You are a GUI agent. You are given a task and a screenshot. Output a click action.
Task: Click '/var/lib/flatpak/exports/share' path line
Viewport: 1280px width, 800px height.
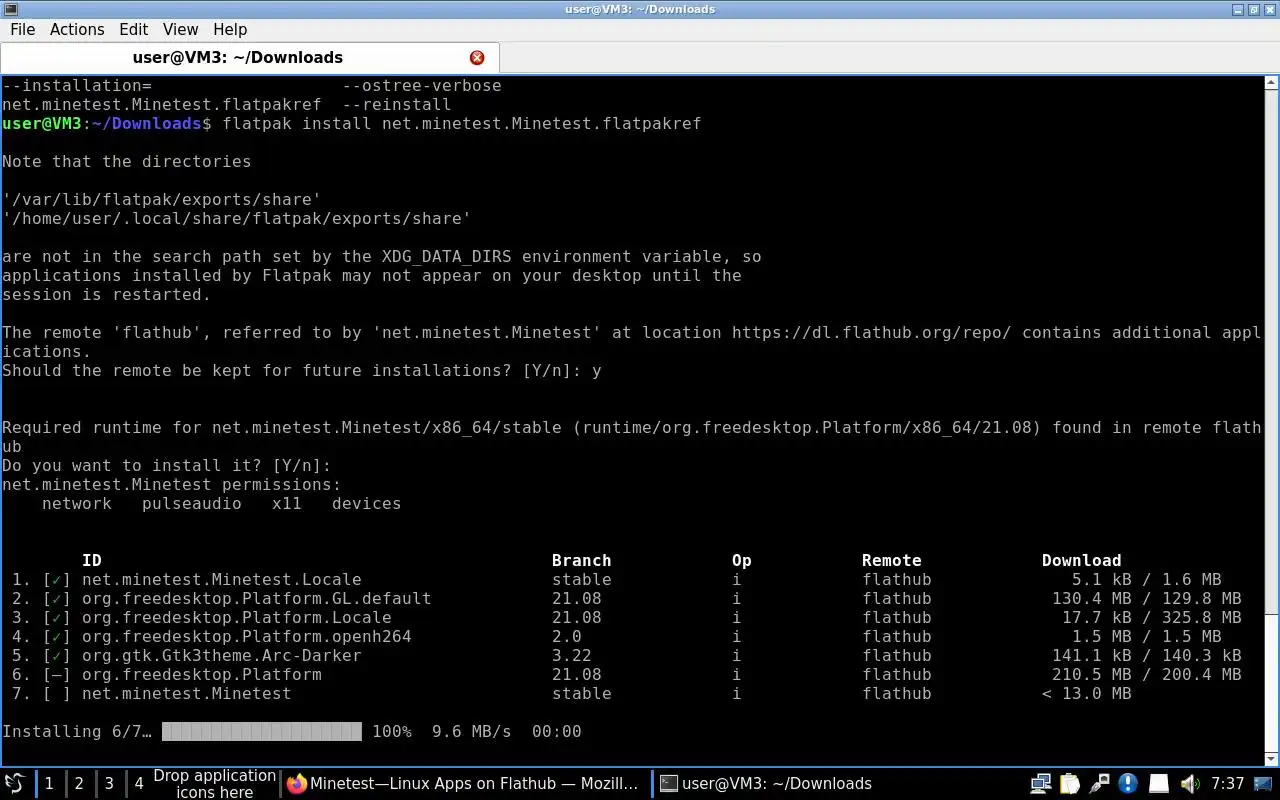click(x=162, y=199)
